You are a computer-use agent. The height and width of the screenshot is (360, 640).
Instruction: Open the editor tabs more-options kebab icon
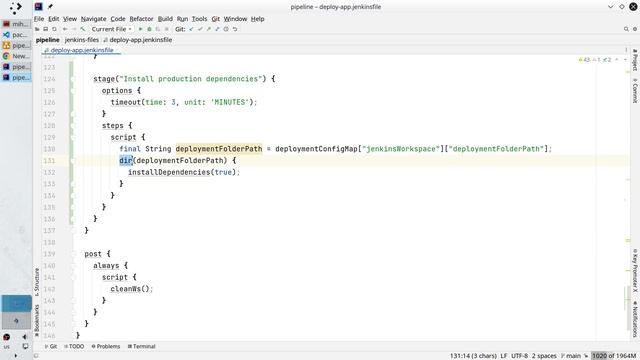pos(626,50)
